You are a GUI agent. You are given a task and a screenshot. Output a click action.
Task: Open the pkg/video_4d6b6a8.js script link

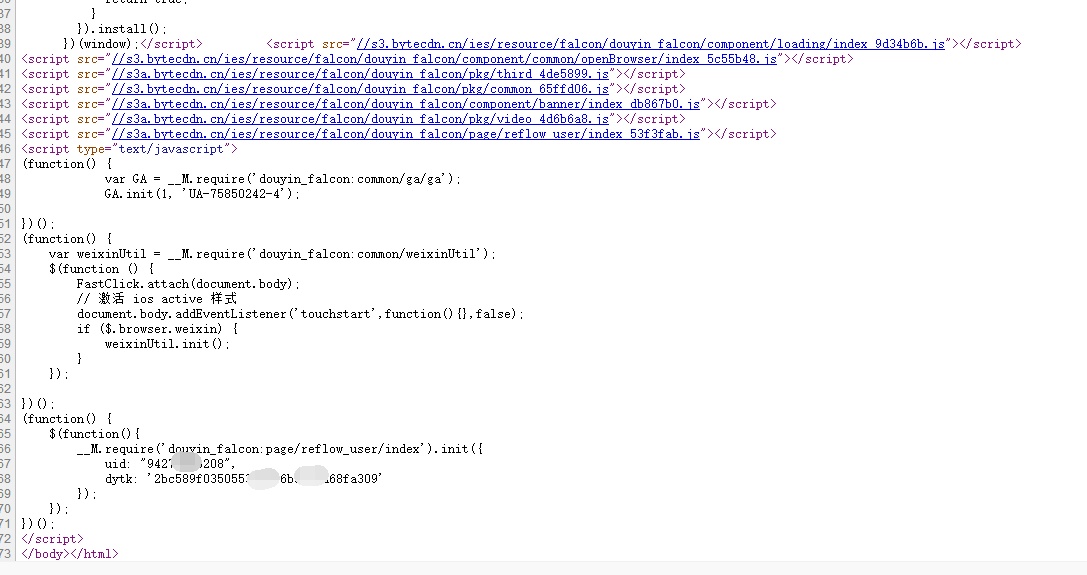[x=360, y=119]
